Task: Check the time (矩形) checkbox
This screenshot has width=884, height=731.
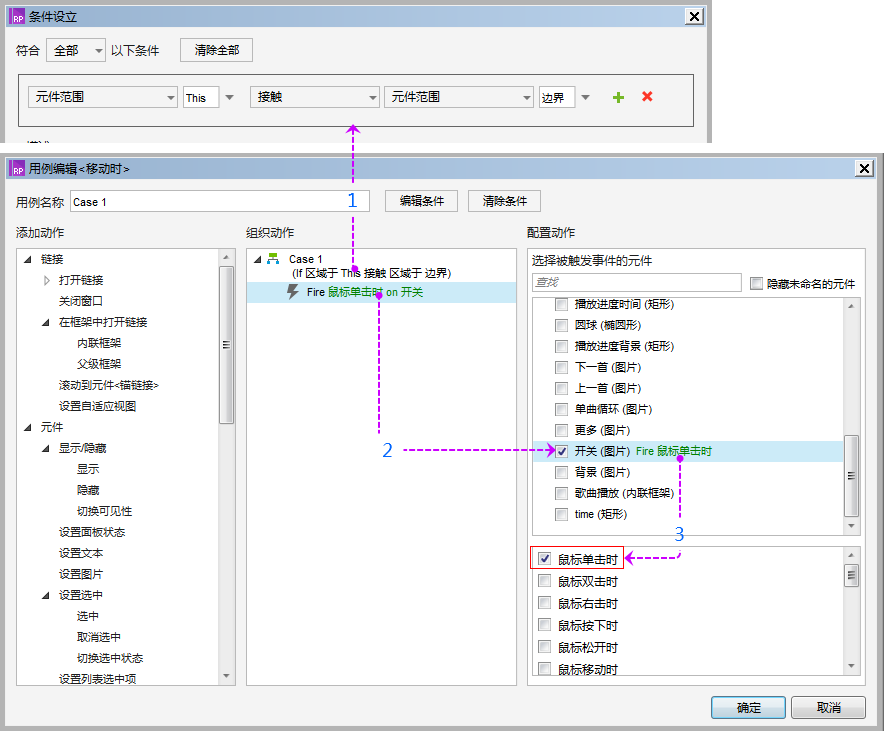Action: pyautogui.click(x=562, y=514)
